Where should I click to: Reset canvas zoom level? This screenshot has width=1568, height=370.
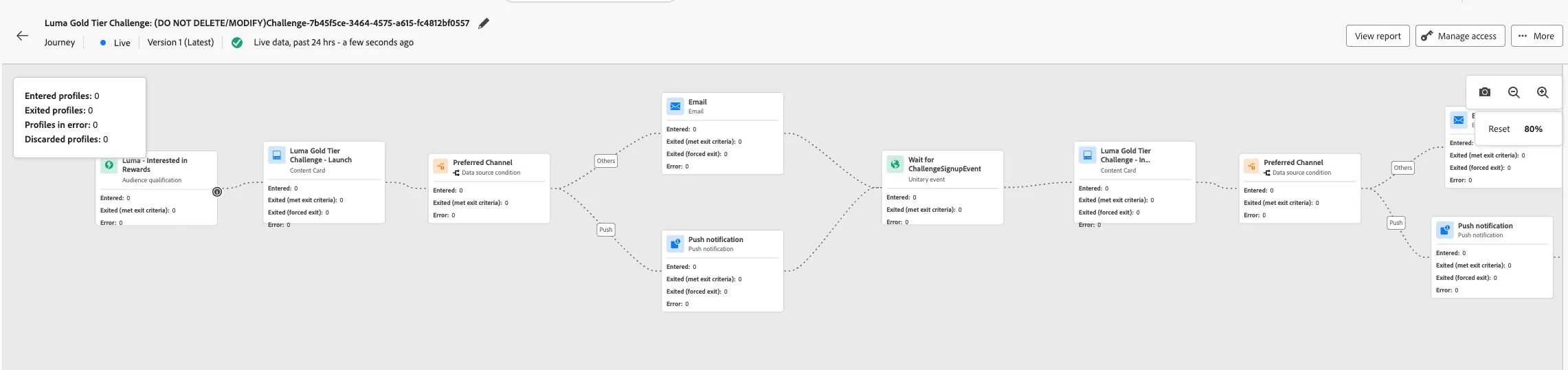coord(1499,129)
